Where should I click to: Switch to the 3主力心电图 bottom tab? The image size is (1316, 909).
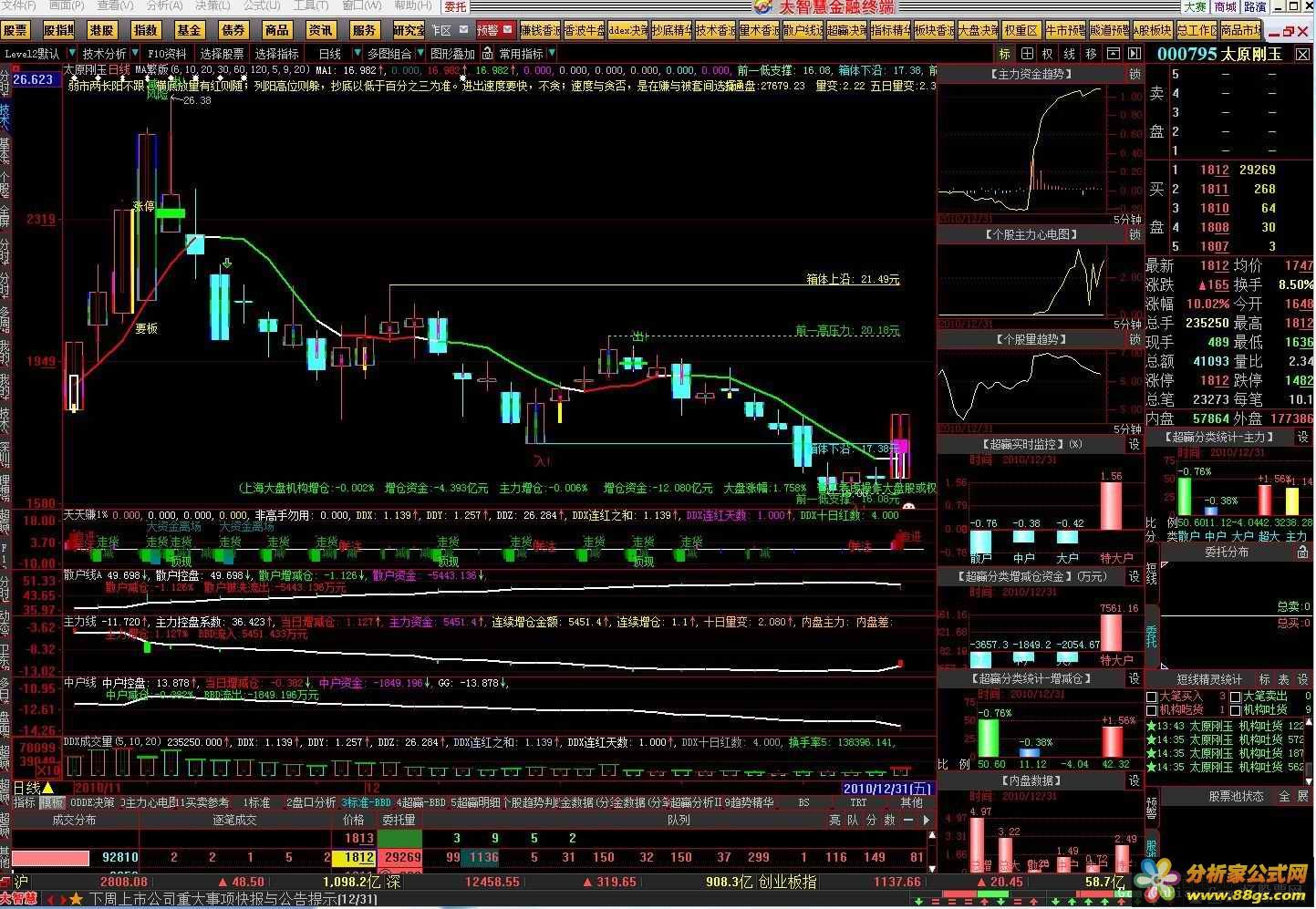[149, 802]
